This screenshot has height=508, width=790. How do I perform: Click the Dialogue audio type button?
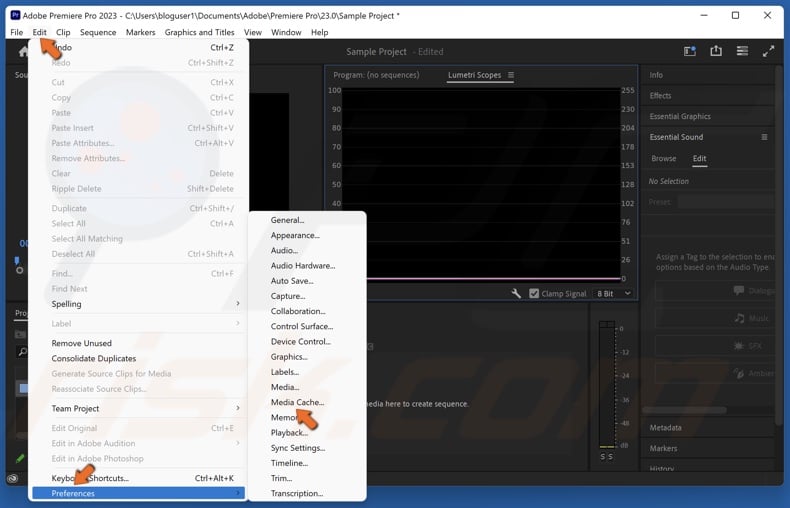pyautogui.click(x=714, y=291)
